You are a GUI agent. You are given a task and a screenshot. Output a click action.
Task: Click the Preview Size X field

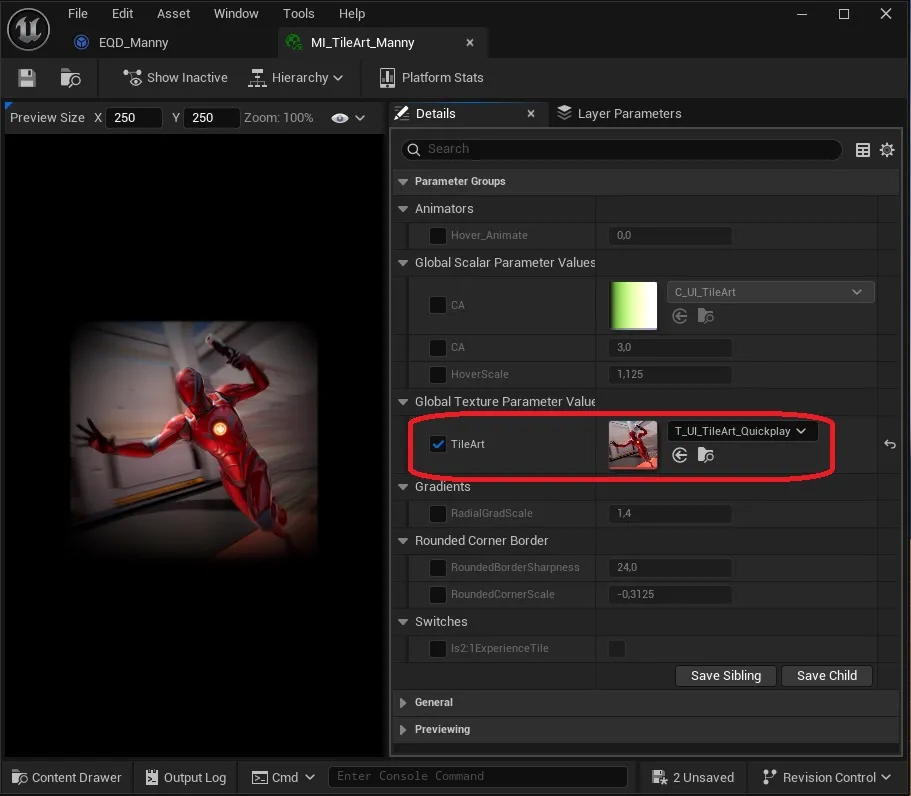134,118
